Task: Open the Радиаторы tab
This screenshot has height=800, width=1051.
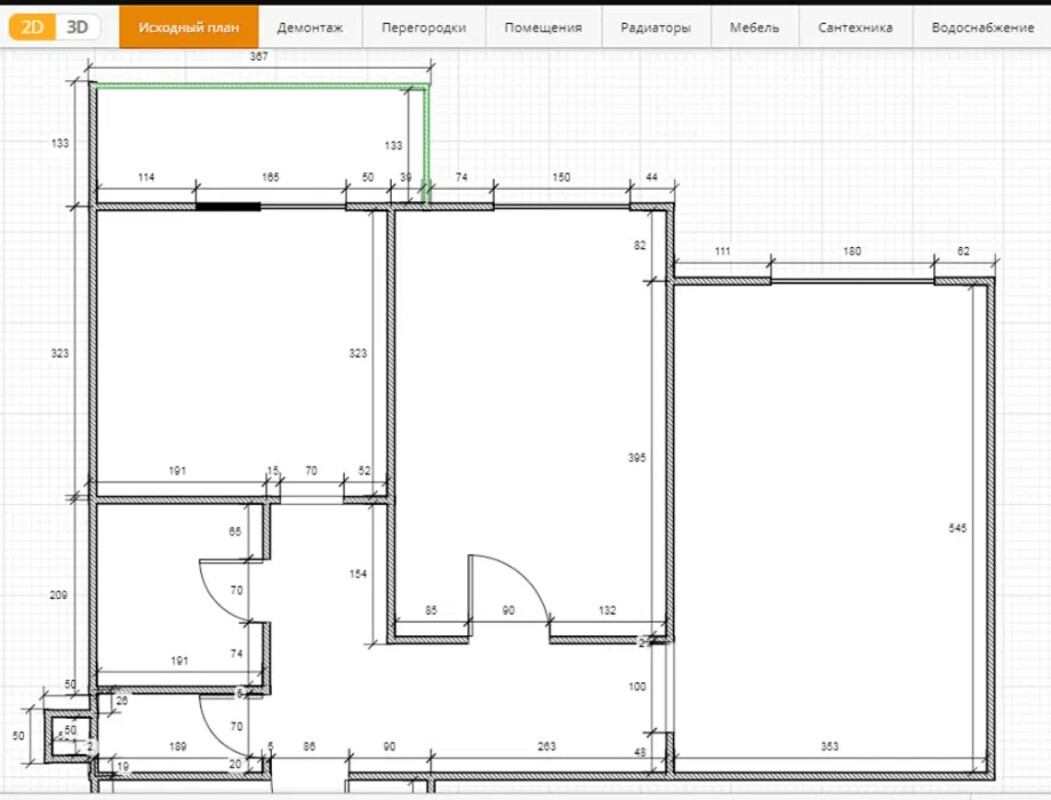Action: pos(655,27)
